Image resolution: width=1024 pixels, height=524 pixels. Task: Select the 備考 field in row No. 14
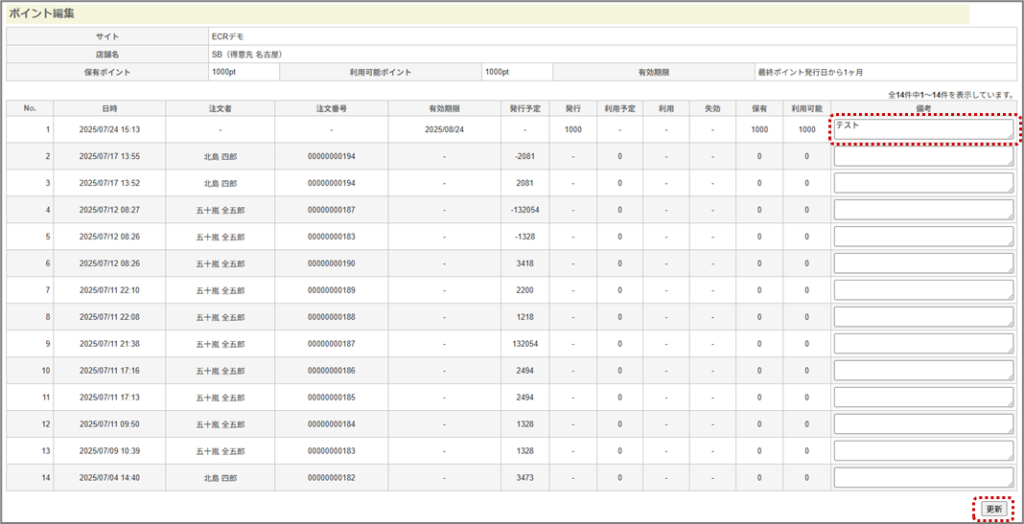922,477
